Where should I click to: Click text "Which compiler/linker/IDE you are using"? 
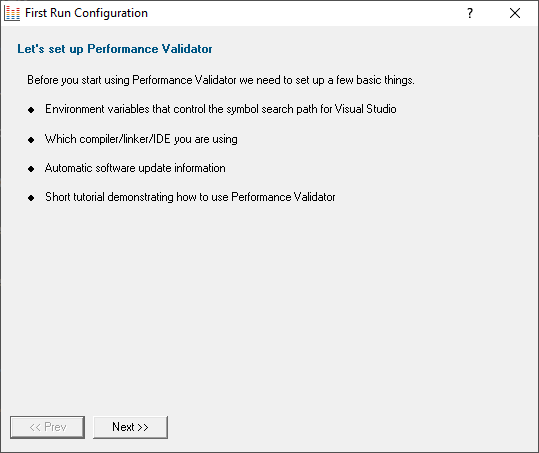pyautogui.click(x=141, y=139)
